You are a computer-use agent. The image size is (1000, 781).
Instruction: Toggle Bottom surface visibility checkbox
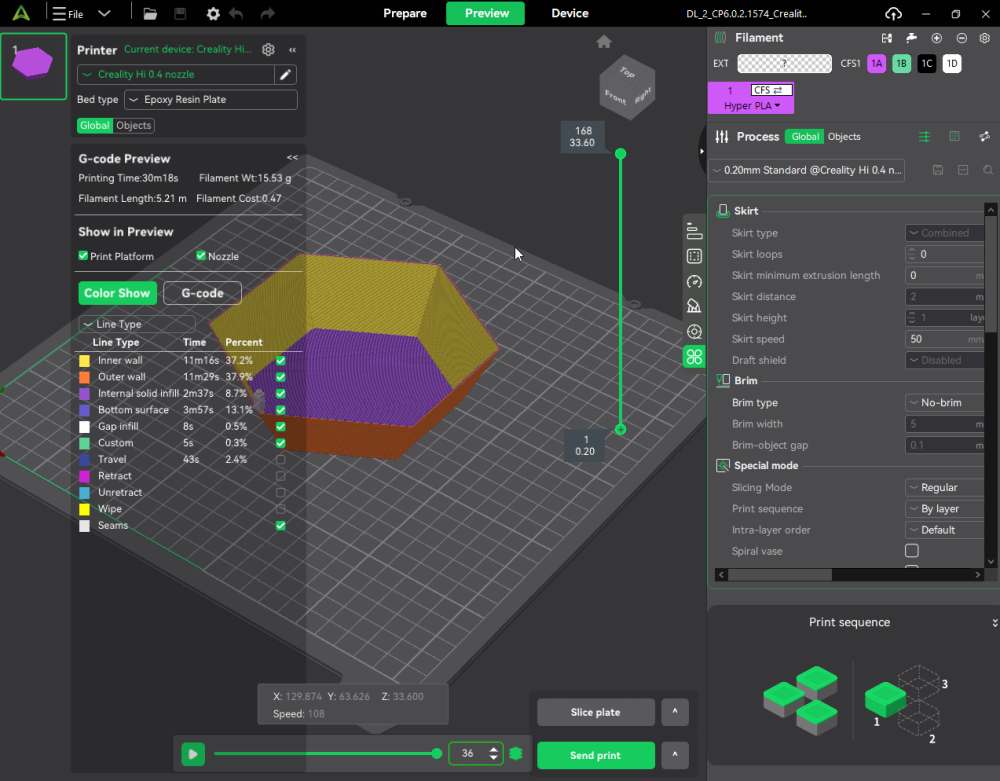281,411
